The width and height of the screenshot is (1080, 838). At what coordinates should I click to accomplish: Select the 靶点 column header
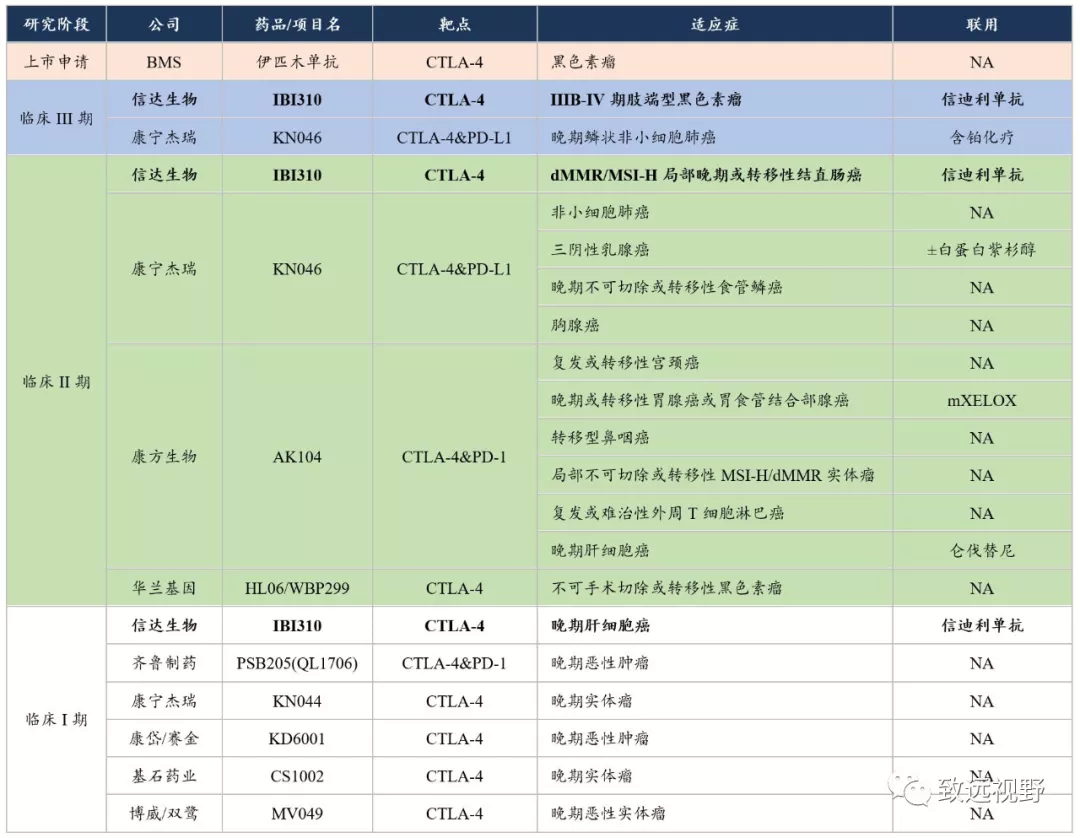(x=455, y=25)
